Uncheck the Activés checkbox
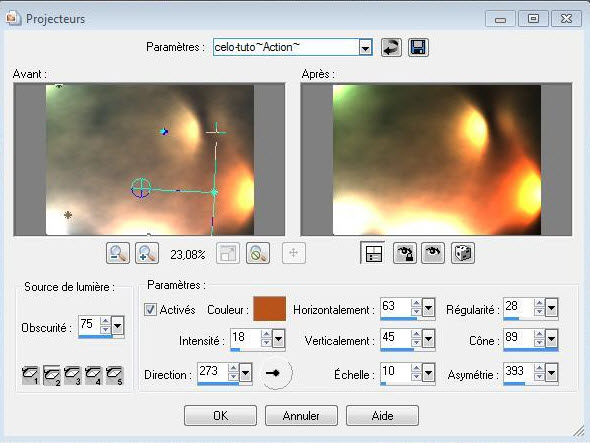Viewport: 590px width, 443px height. coord(150,310)
